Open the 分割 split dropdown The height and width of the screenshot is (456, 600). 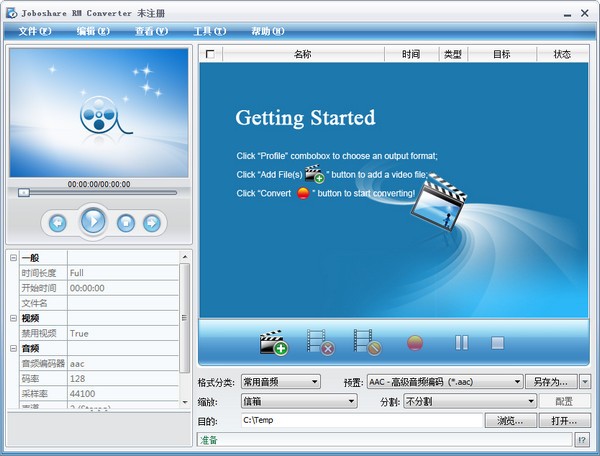(x=455, y=401)
